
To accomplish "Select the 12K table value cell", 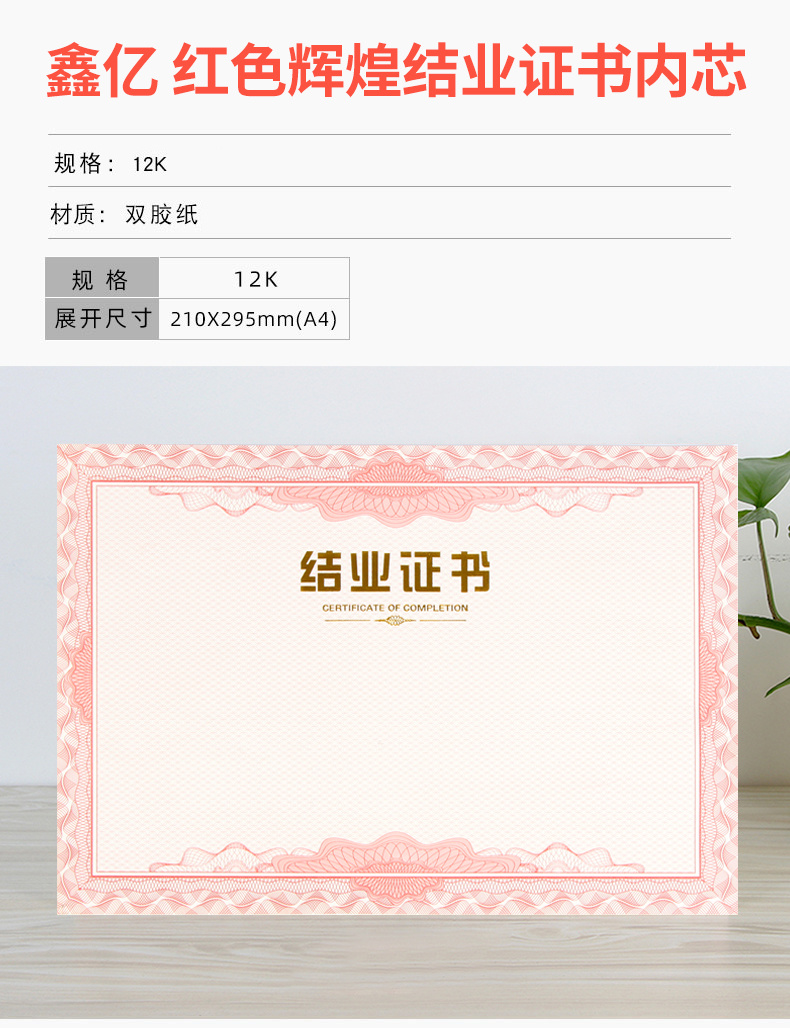I will (254, 279).
